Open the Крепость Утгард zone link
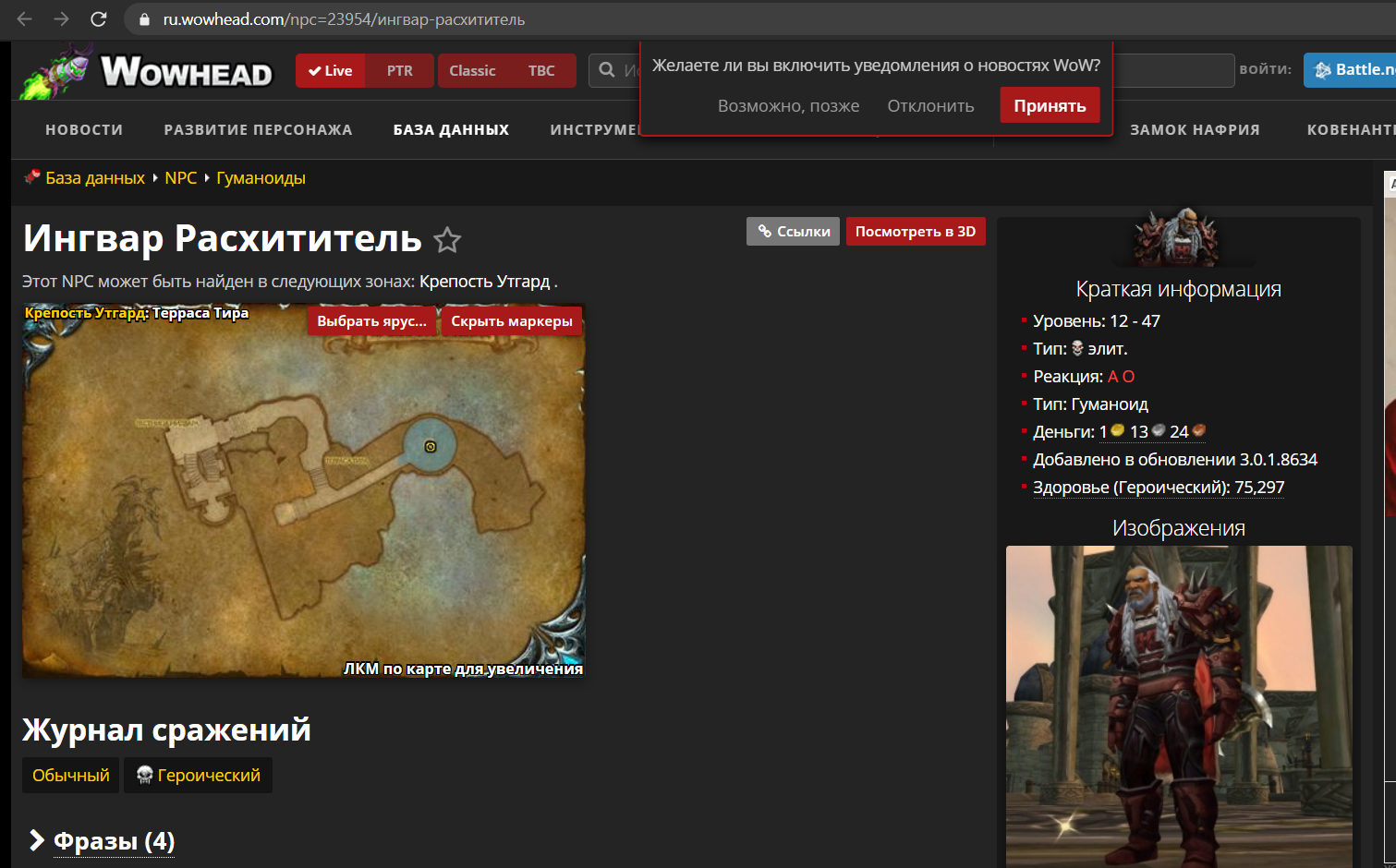Screen dimensions: 1396x868 pyautogui.click(x=485, y=282)
